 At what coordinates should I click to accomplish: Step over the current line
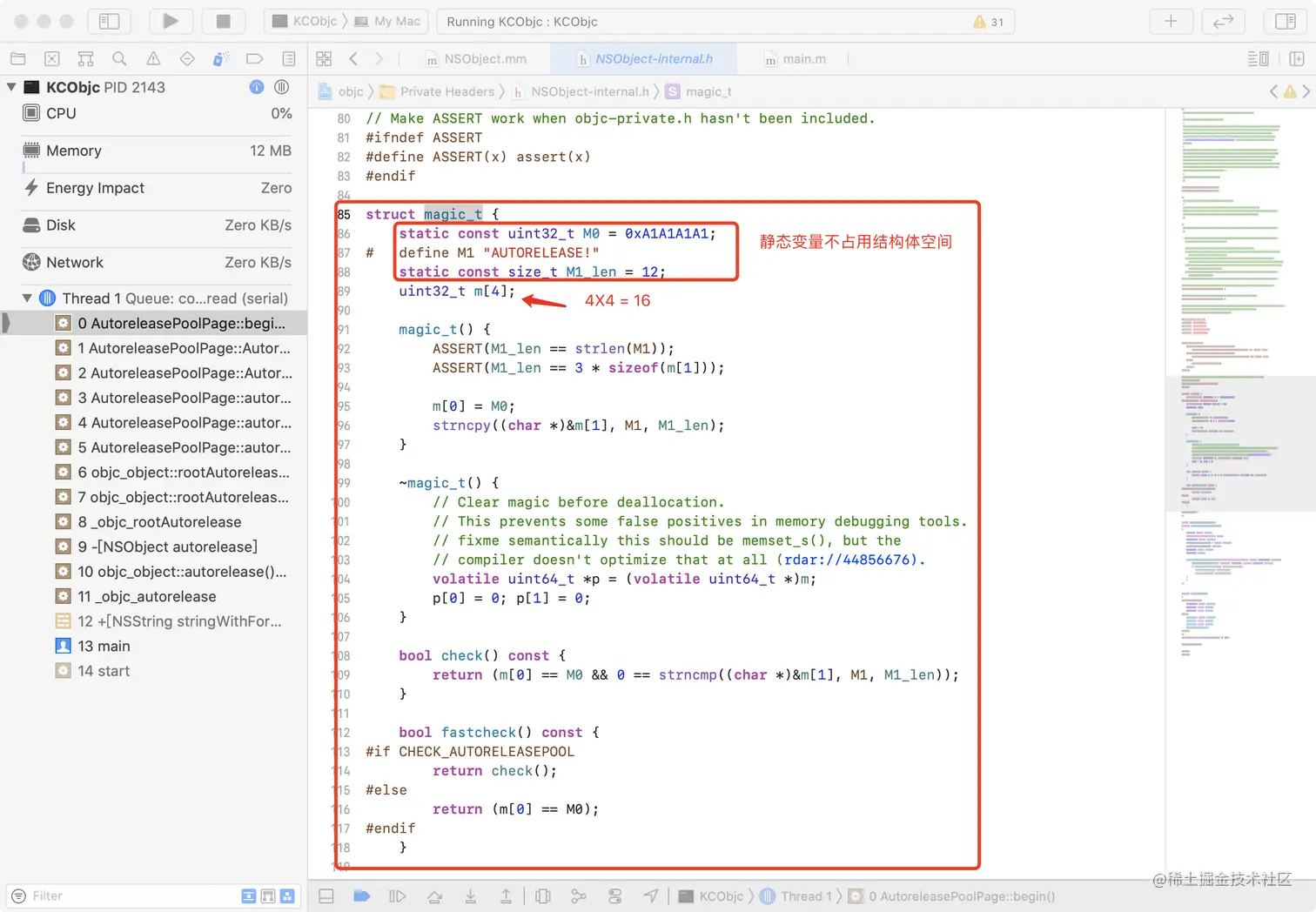tap(434, 896)
